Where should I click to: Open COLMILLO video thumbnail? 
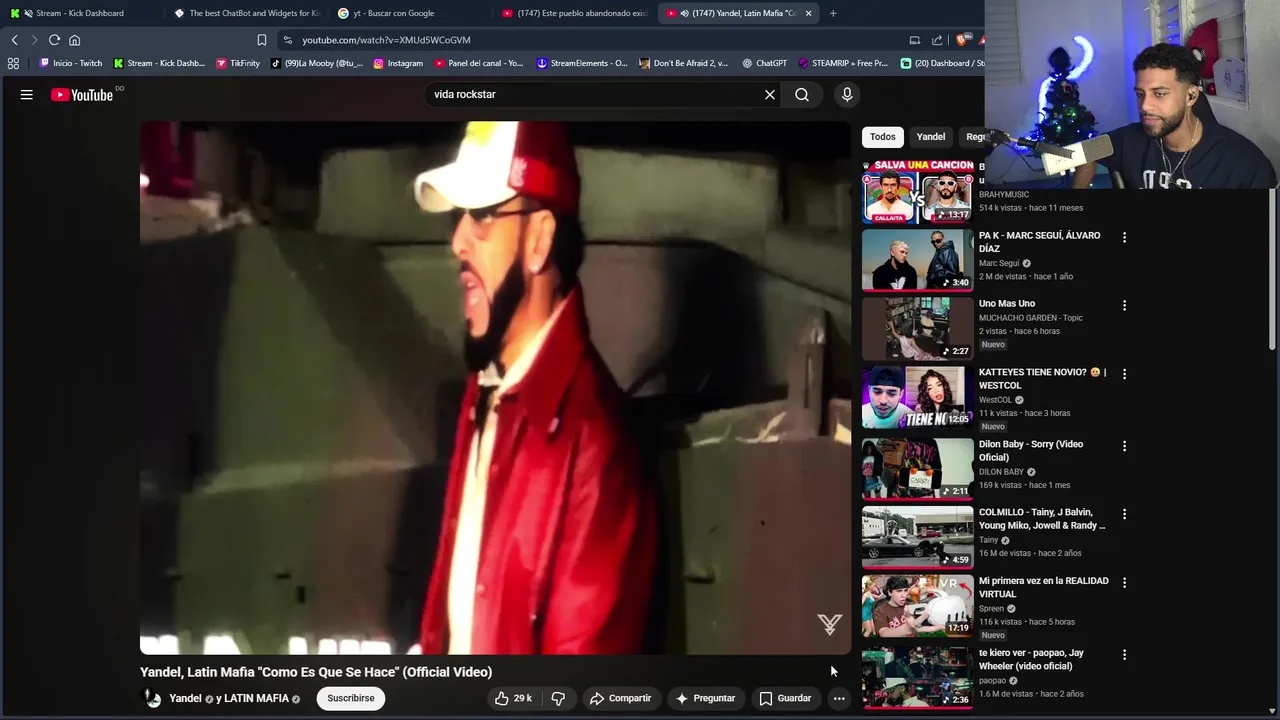[917, 537]
